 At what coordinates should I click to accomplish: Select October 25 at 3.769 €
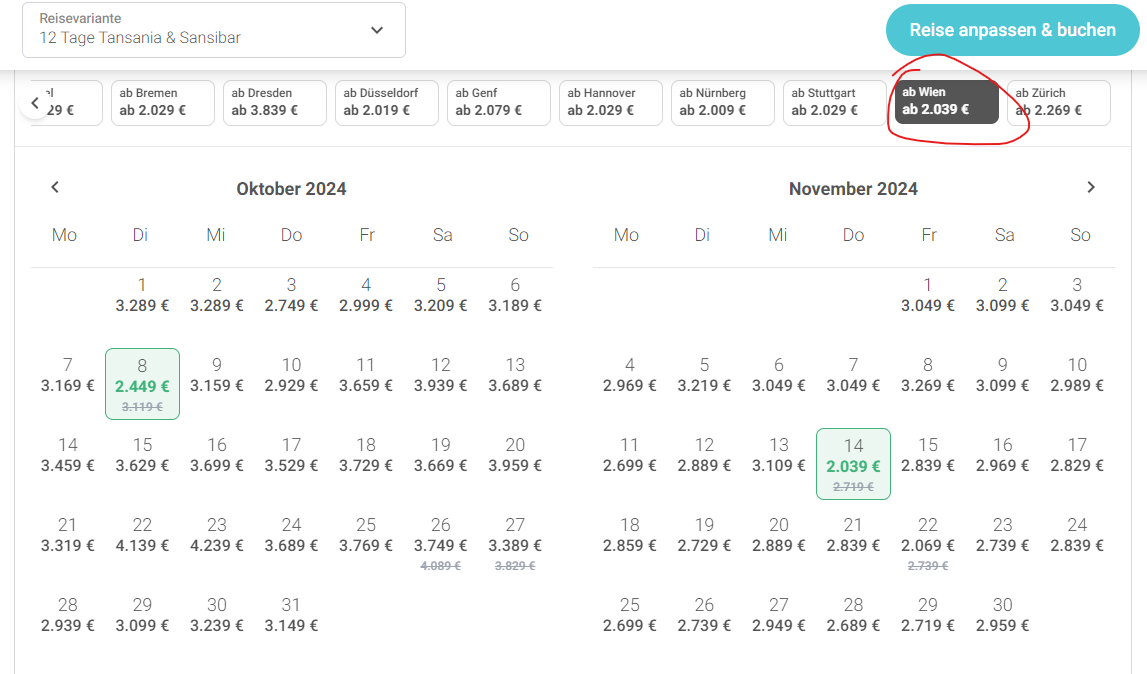click(366, 535)
